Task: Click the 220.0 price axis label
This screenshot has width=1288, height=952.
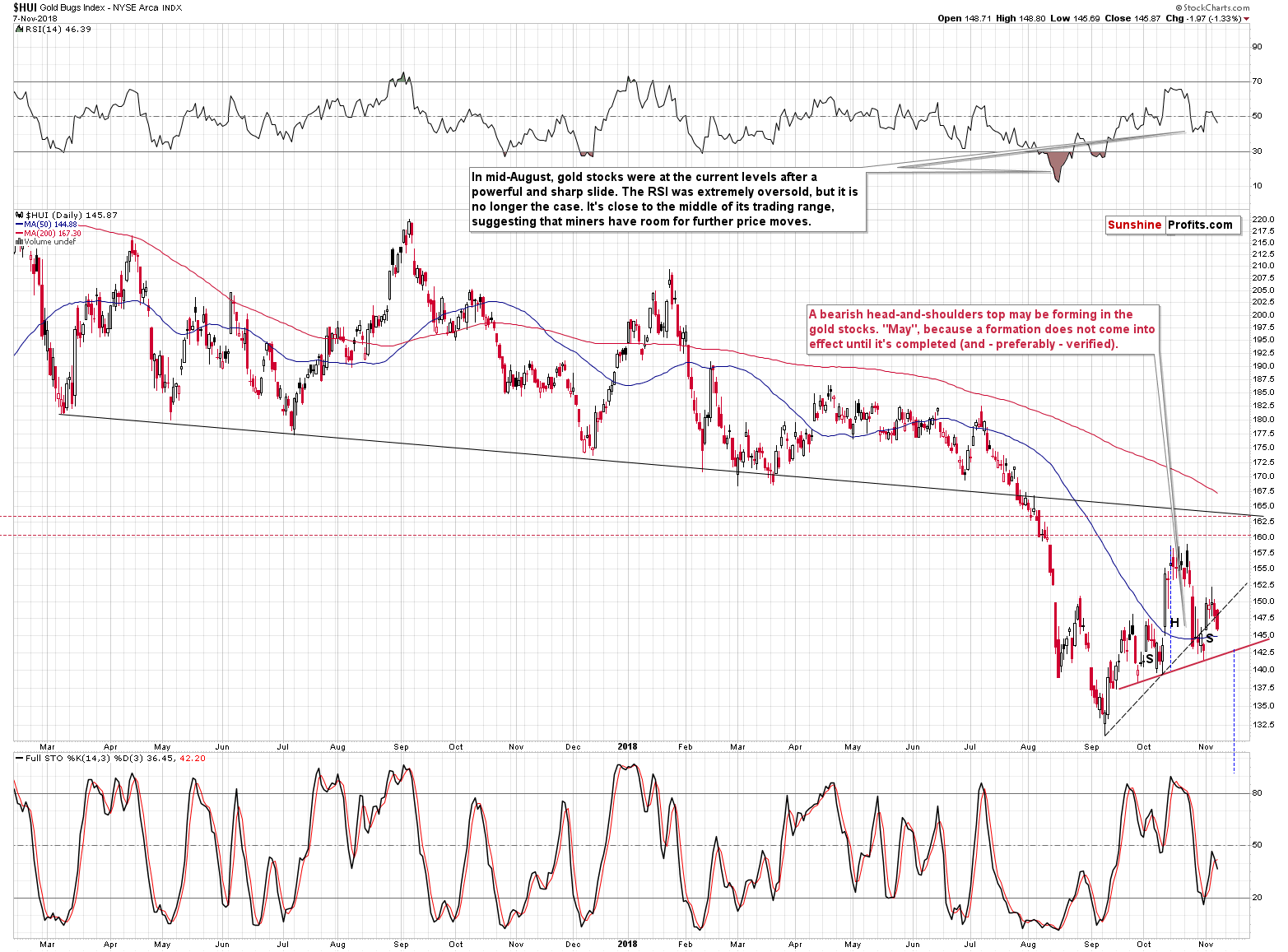Action: 1263,220
